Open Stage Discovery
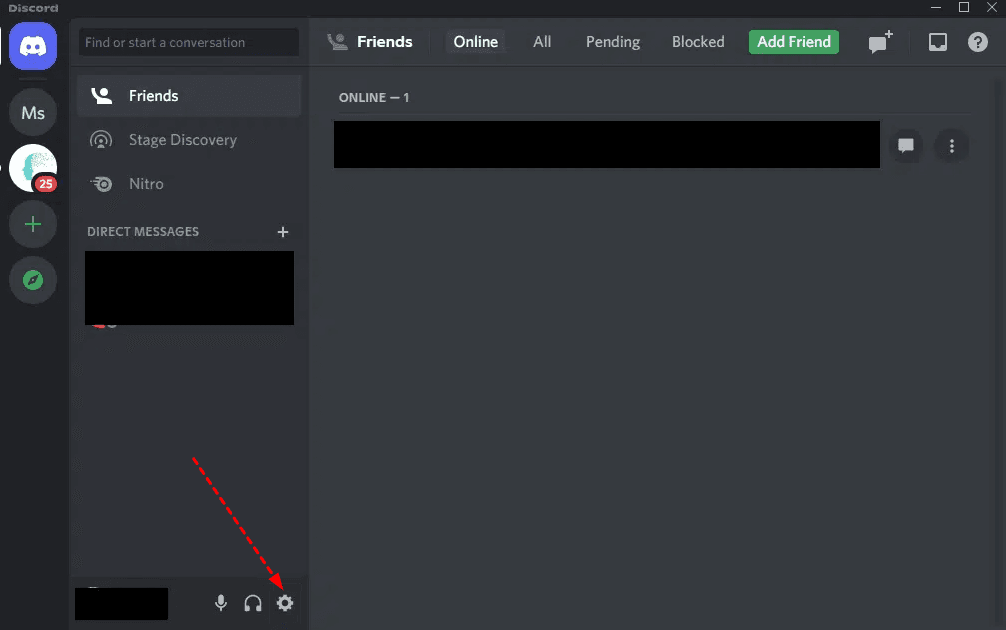Viewport: 1006px width, 630px height. pyautogui.click(x=189, y=140)
